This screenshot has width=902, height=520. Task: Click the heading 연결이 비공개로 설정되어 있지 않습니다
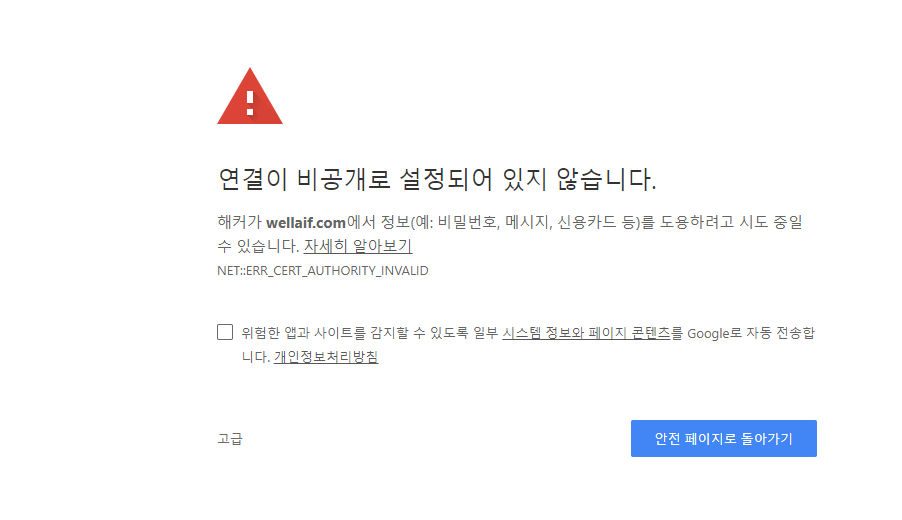[x=437, y=179]
